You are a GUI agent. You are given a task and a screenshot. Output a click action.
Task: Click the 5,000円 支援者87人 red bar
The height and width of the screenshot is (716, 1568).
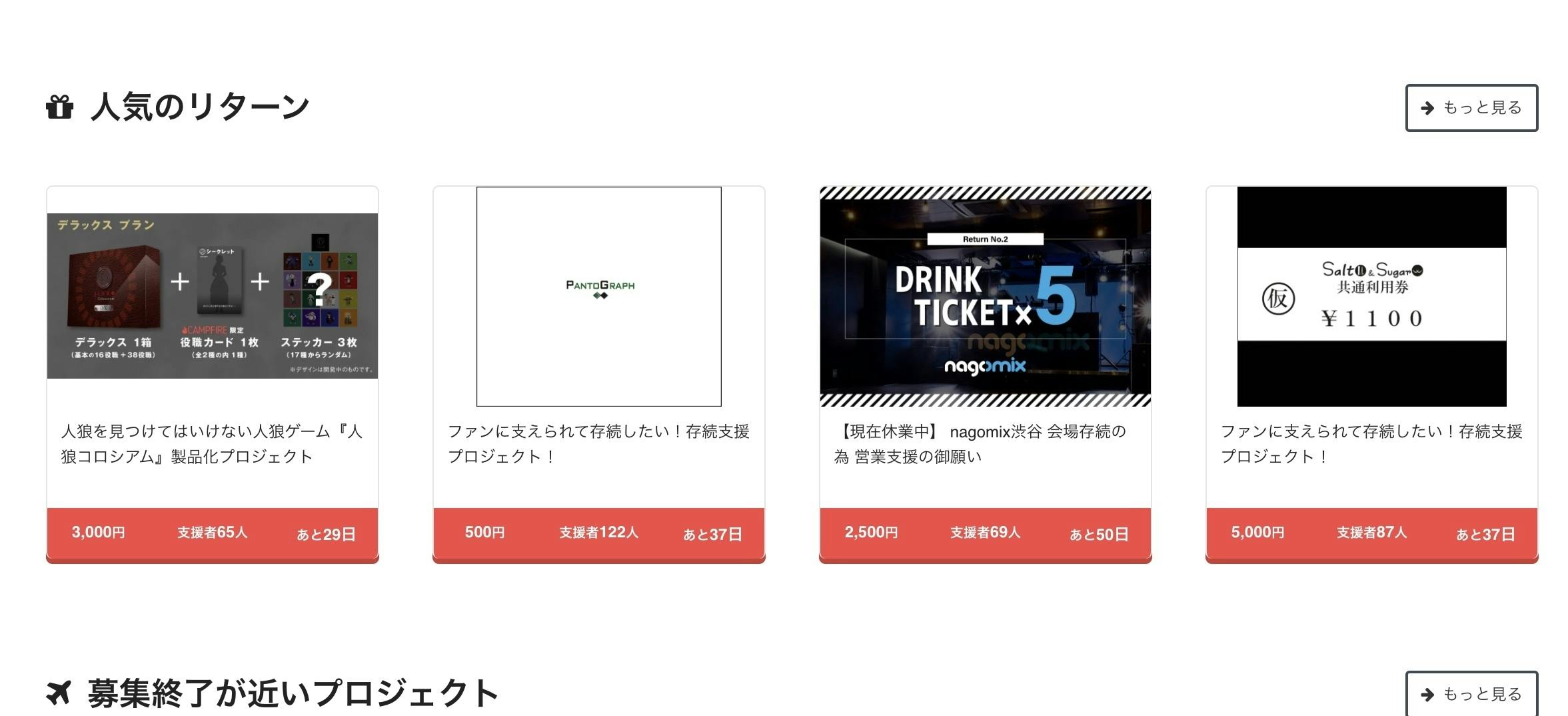coord(1372,534)
